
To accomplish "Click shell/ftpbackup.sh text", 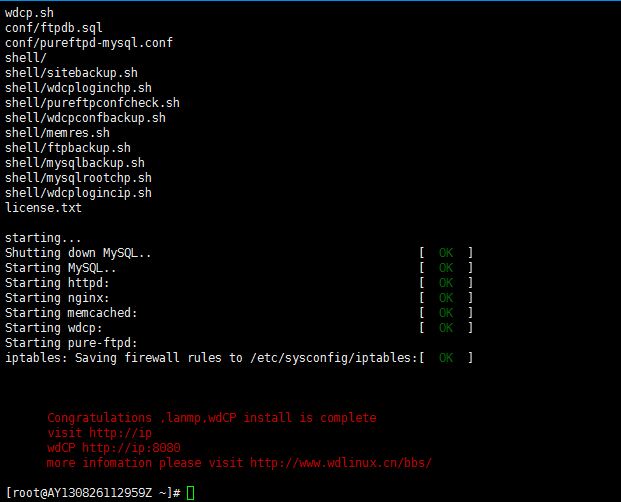I will (68, 148).
